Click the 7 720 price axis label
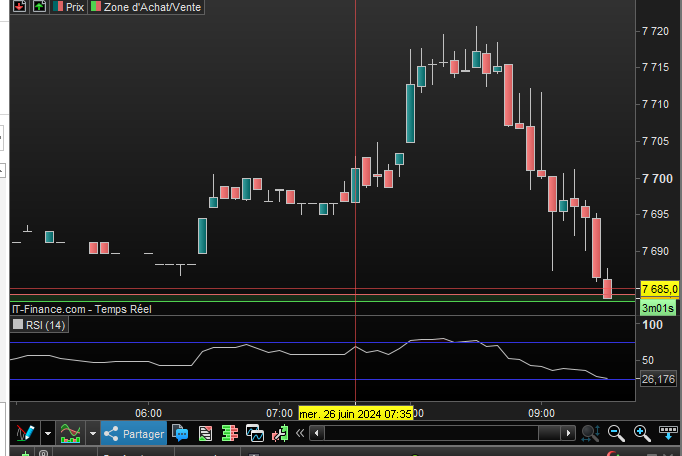 coord(655,31)
